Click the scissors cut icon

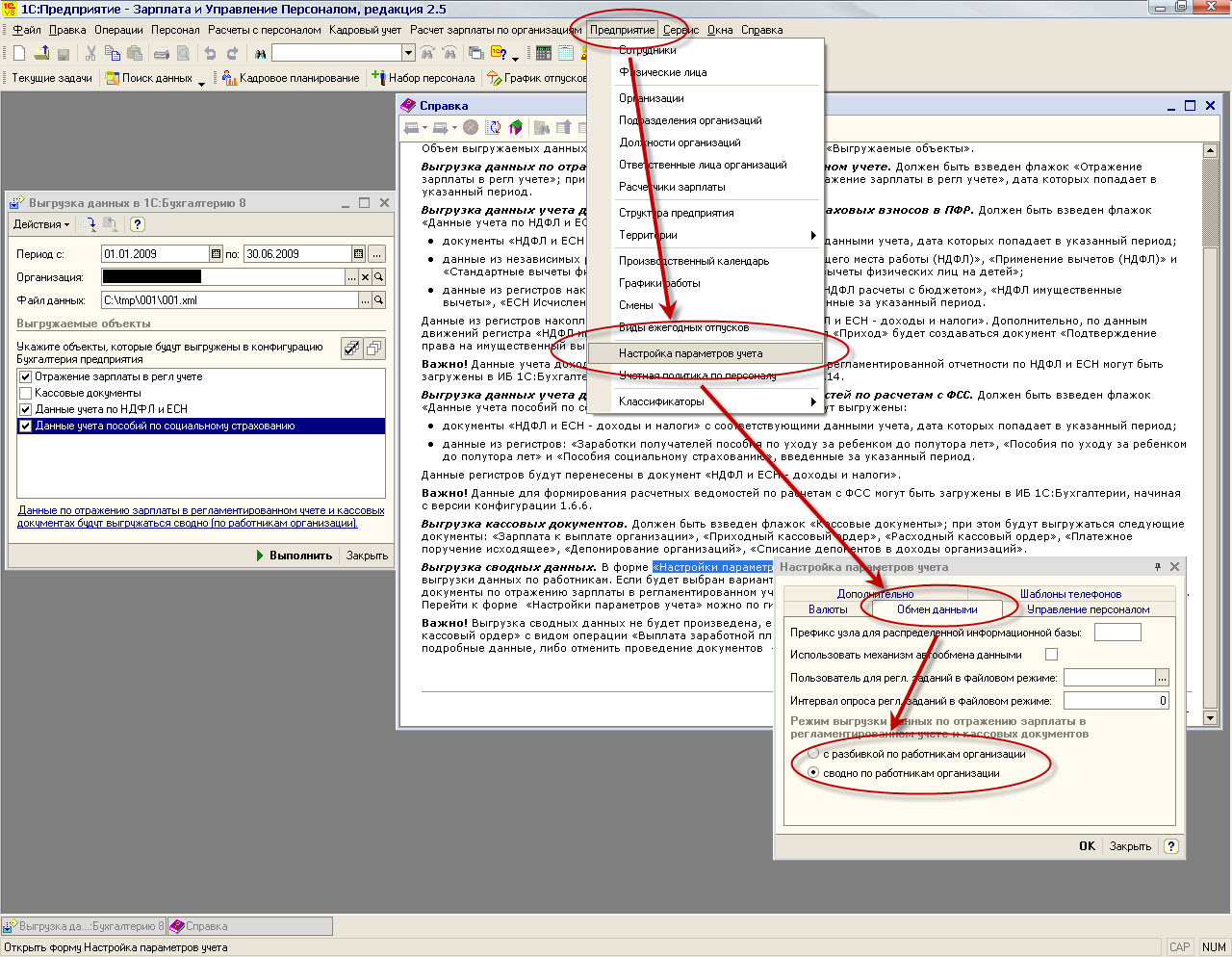(90, 54)
